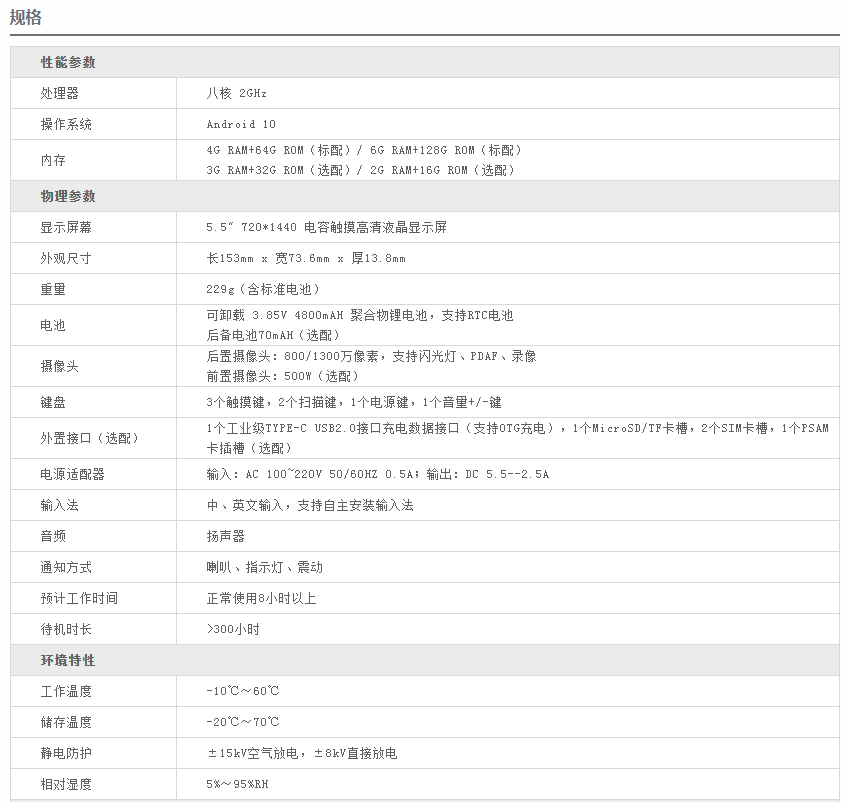The width and height of the screenshot is (849, 802).
Task: Select the 3G RAM+32G ROM line
Action: click(x=360, y=170)
